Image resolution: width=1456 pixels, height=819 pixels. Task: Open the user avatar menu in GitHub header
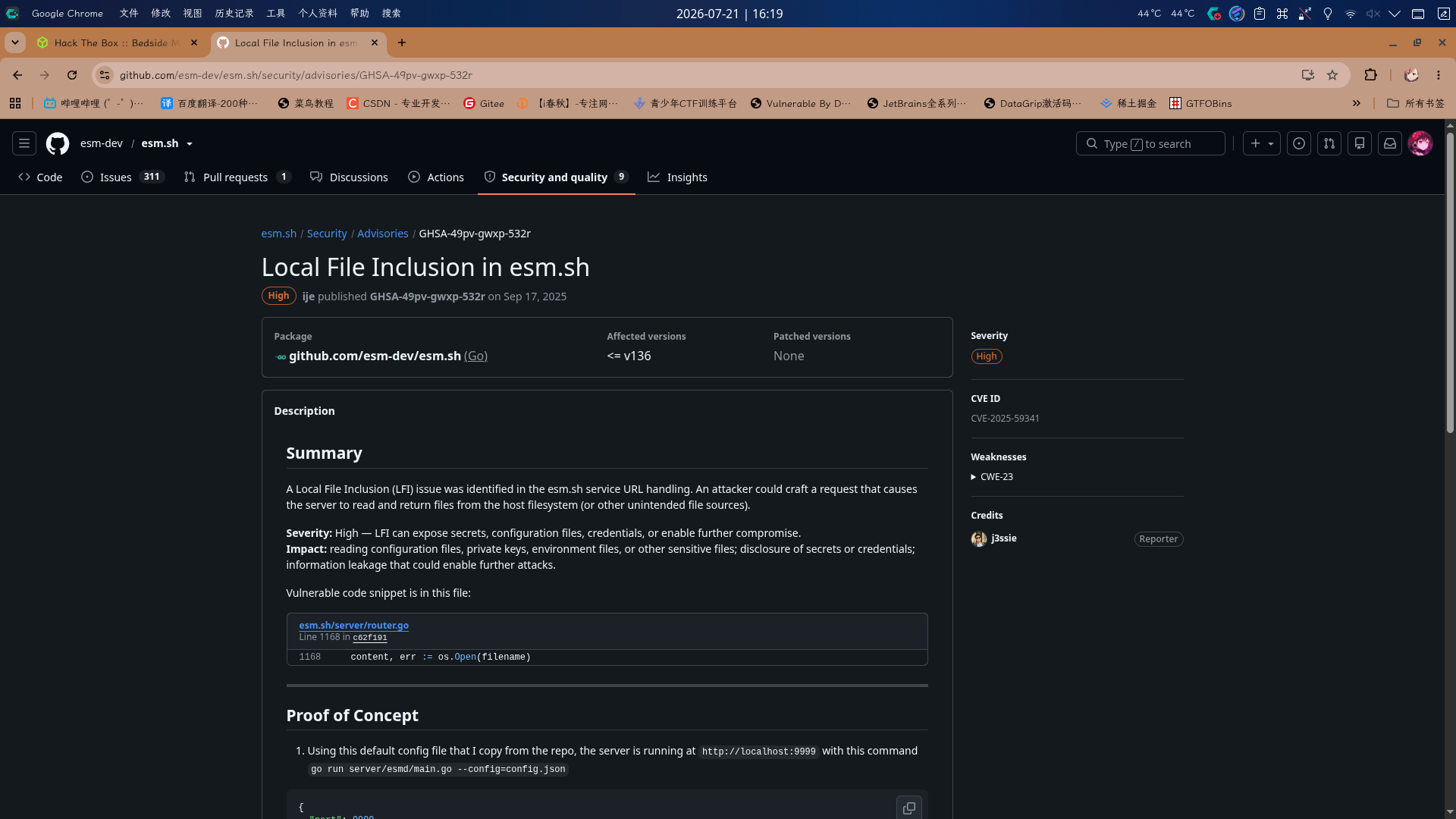point(1420,143)
